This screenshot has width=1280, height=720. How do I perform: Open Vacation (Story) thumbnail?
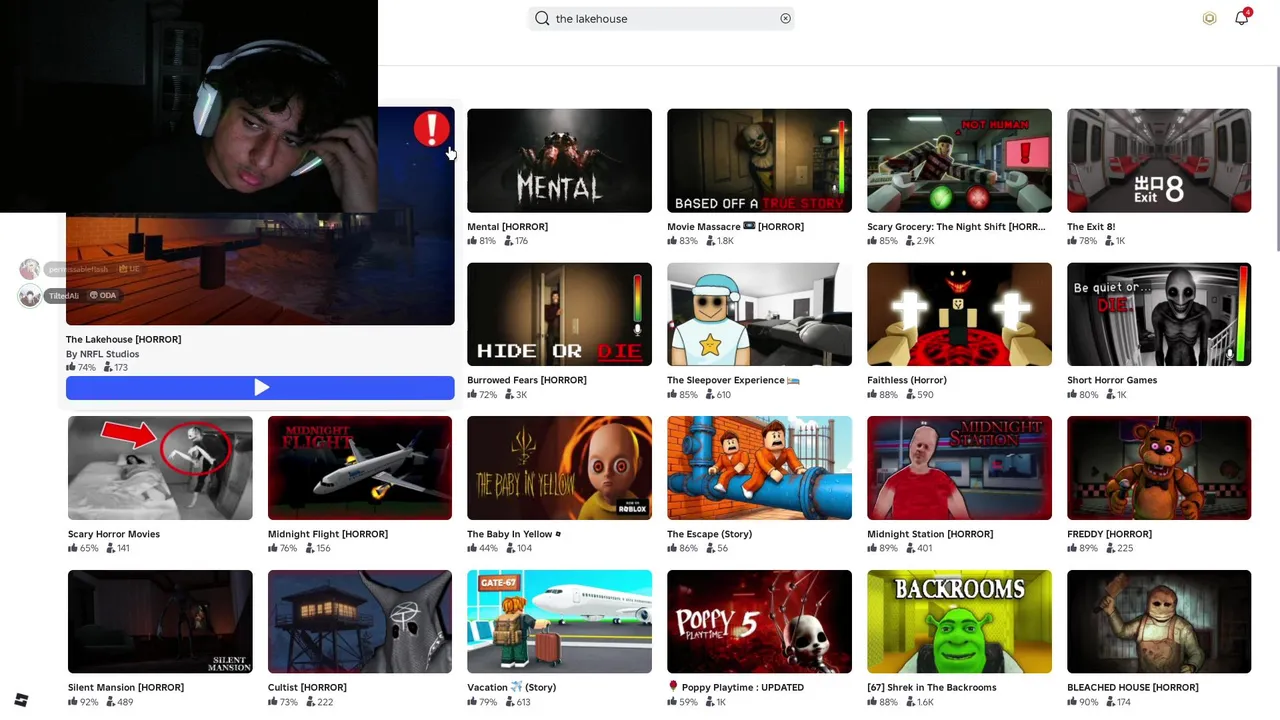pyautogui.click(x=559, y=621)
